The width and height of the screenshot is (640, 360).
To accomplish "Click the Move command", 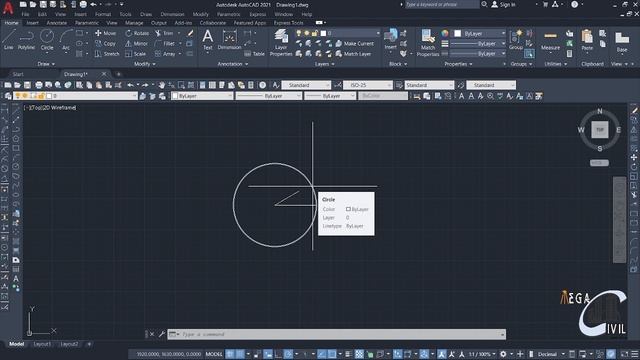I will (x=106, y=33).
